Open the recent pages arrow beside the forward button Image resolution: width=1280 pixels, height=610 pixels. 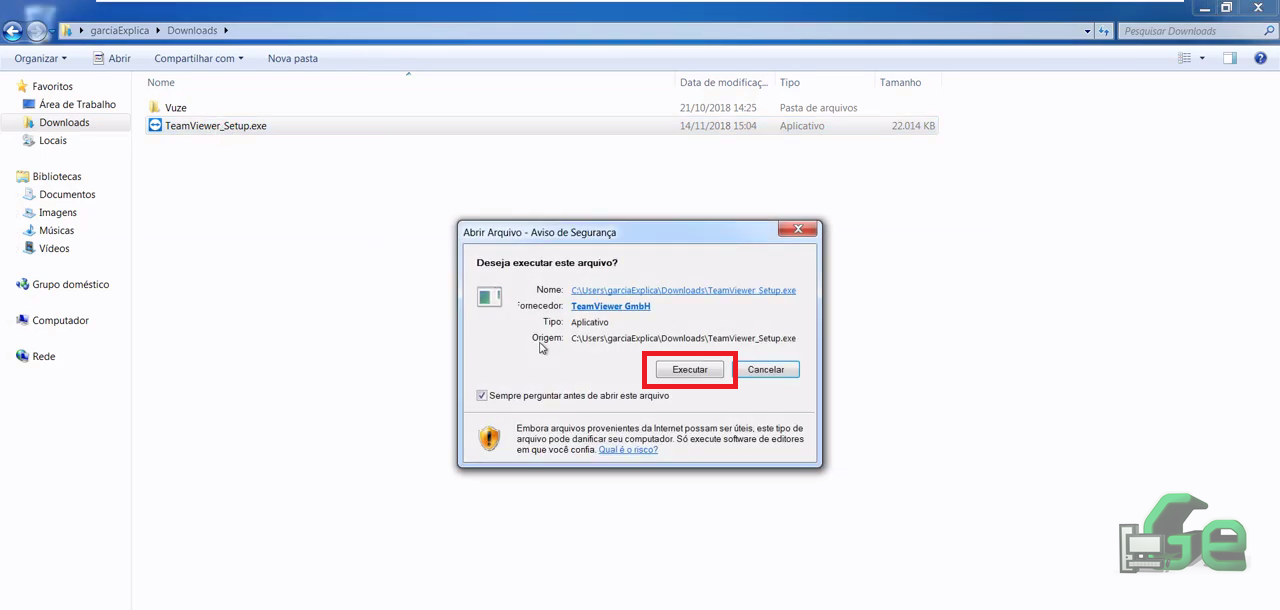pos(53,31)
